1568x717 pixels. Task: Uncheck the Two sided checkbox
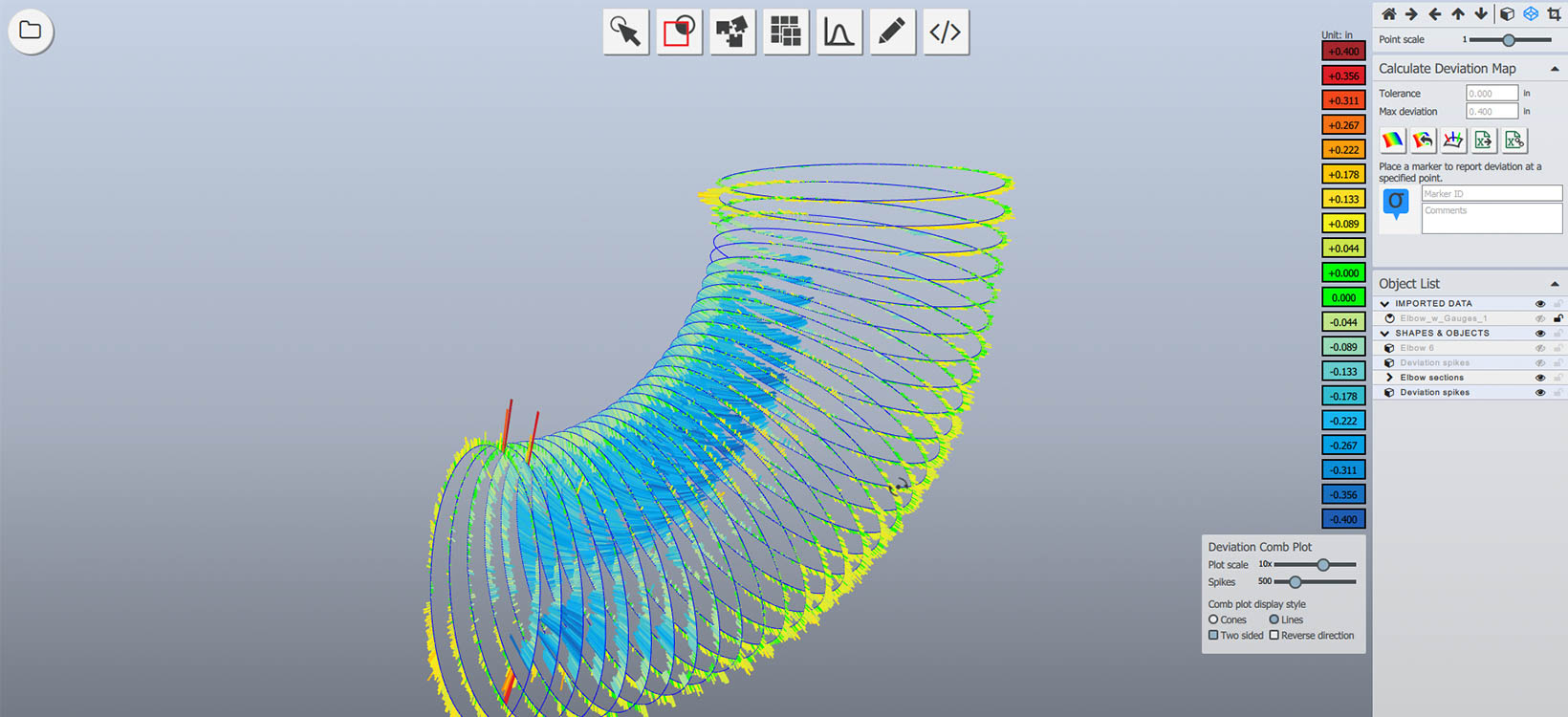[x=1213, y=635]
